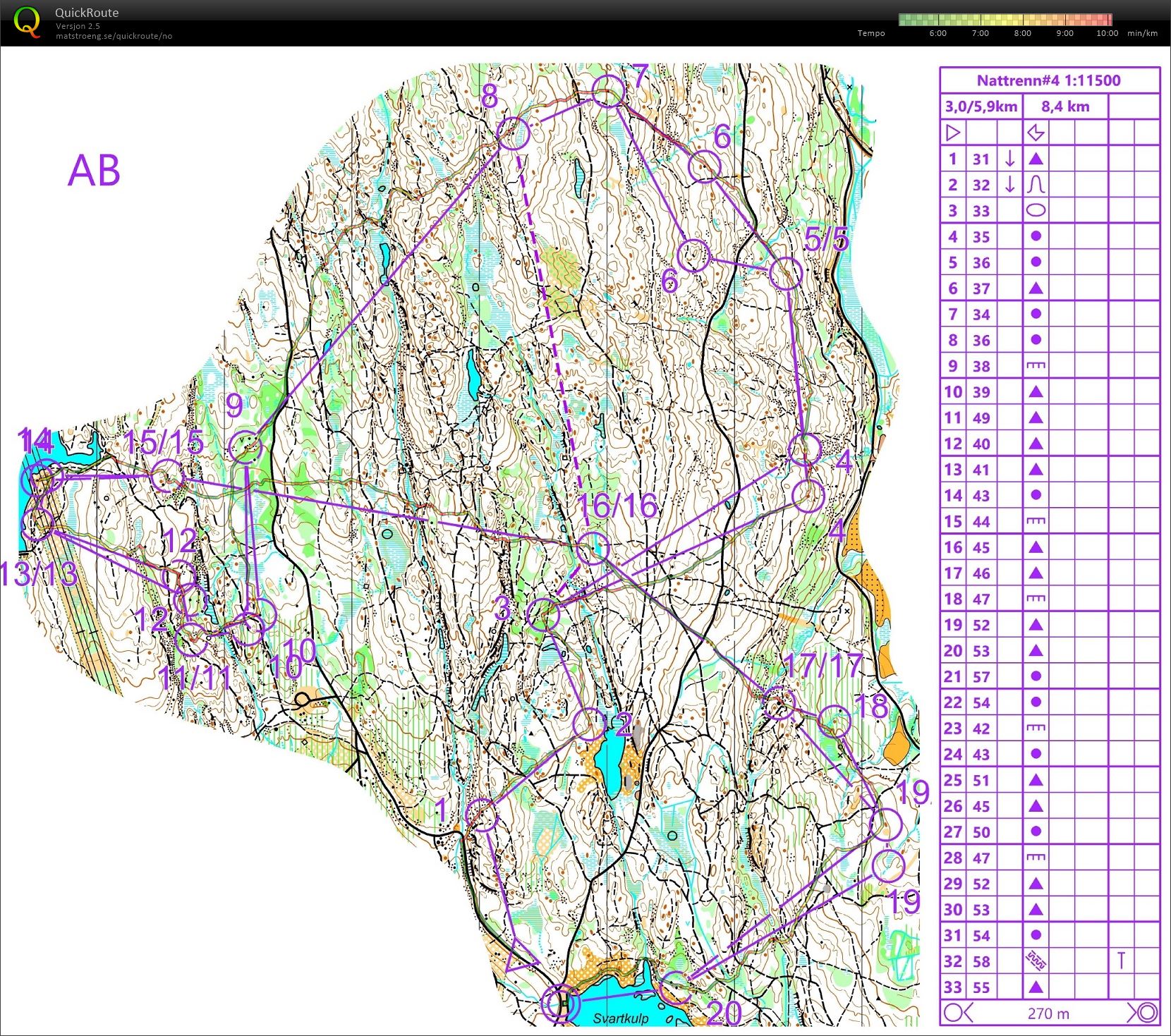Viewport: 1171px width, 1036px height.
Task: Select the finish double circle by Svartkulp
Action: pos(561,1003)
